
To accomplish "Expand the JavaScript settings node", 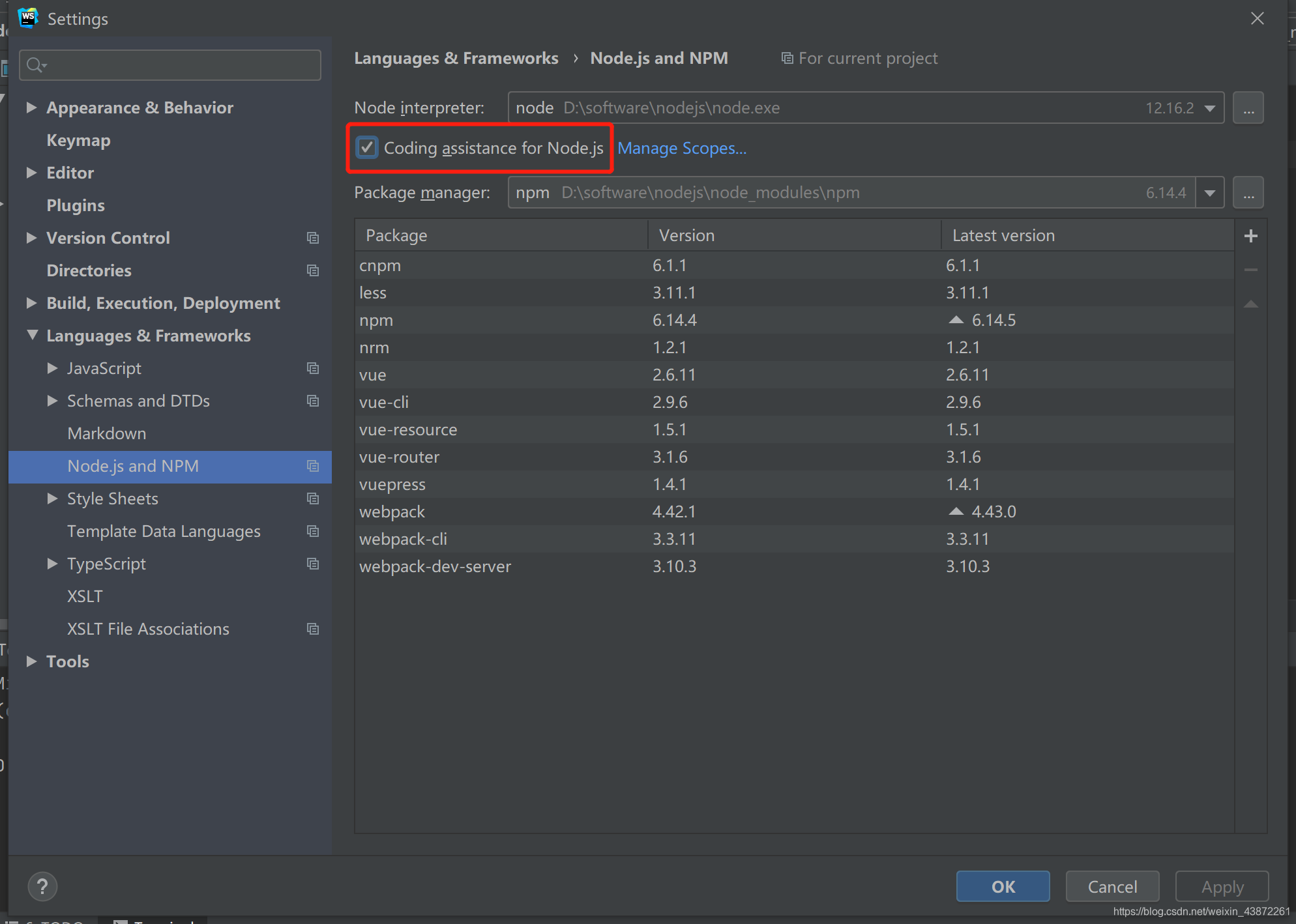I will [x=52, y=368].
